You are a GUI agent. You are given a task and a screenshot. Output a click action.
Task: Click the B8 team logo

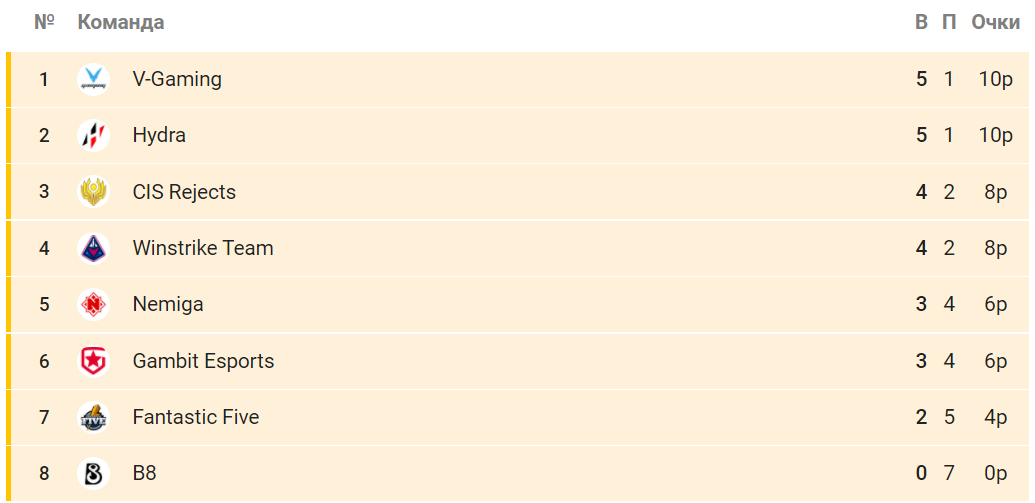tap(93, 473)
